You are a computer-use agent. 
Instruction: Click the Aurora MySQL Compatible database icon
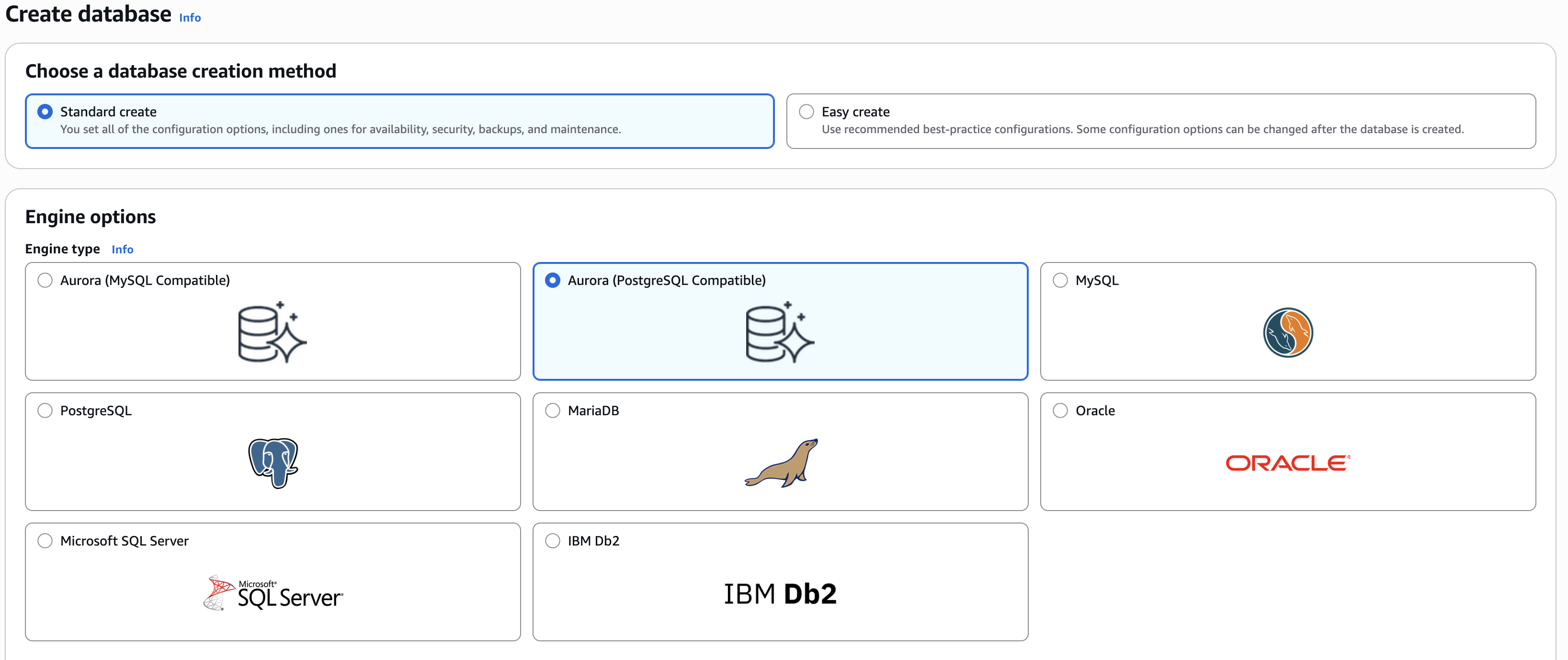(x=272, y=332)
